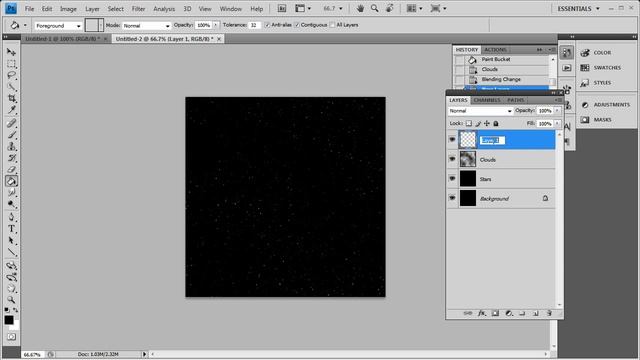Click the Add layer style fx icon
640x360 pixels.
tap(482, 313)
